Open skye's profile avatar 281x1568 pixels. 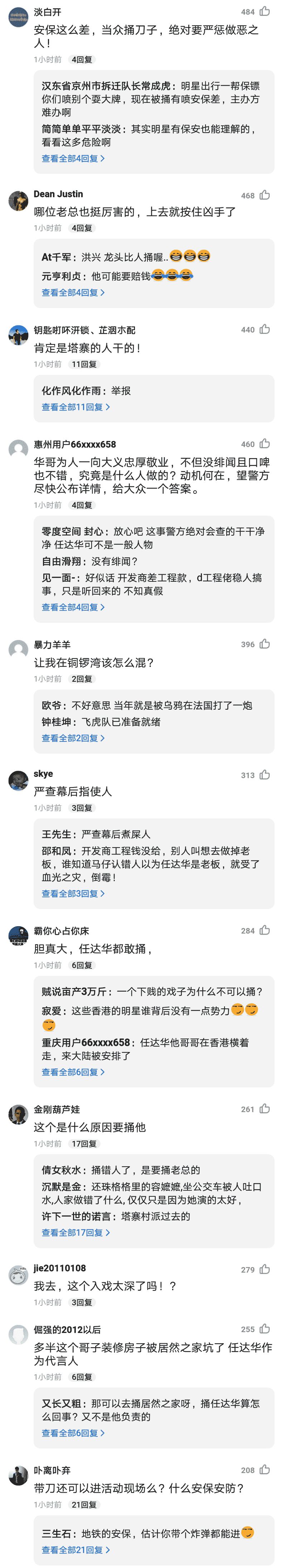point(18,780)
